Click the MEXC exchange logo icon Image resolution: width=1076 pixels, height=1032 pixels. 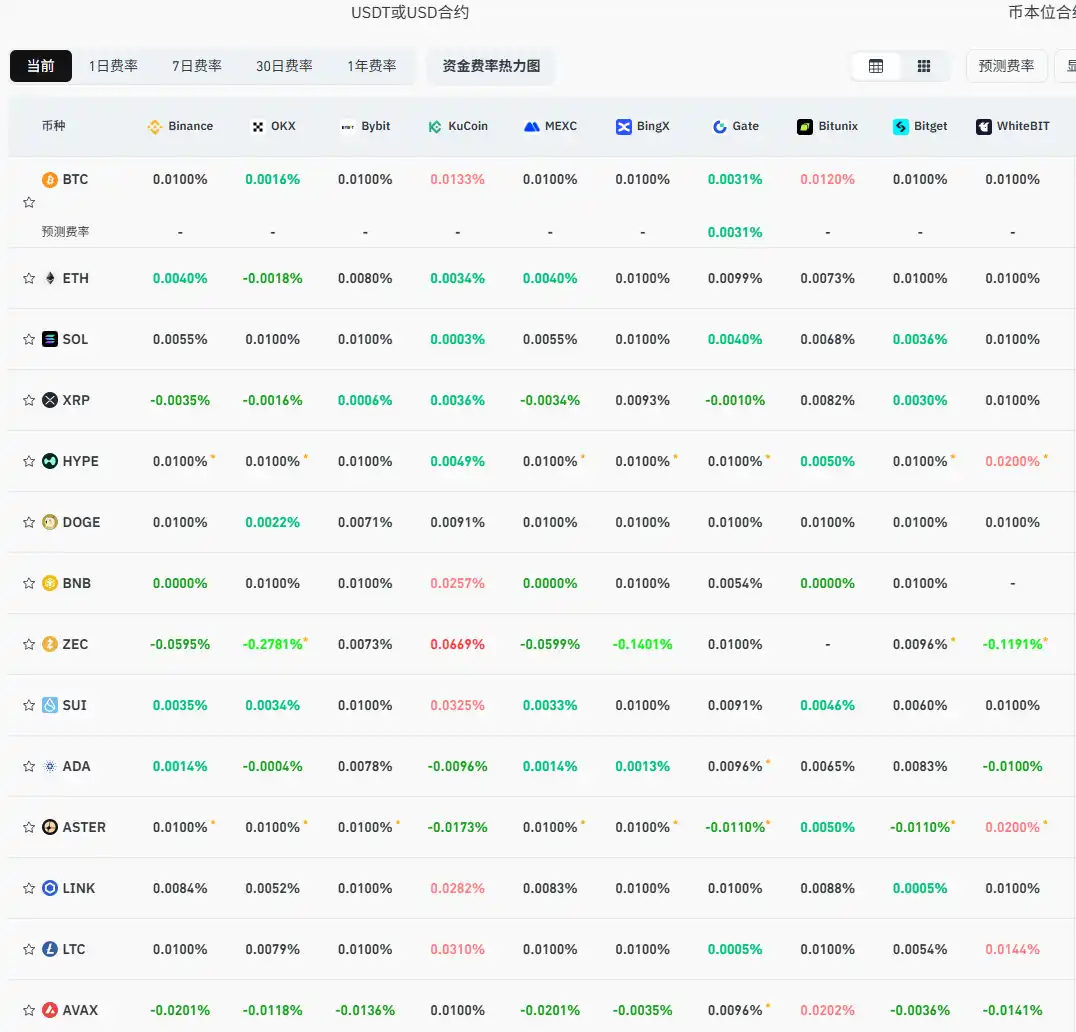pos(532,127)
